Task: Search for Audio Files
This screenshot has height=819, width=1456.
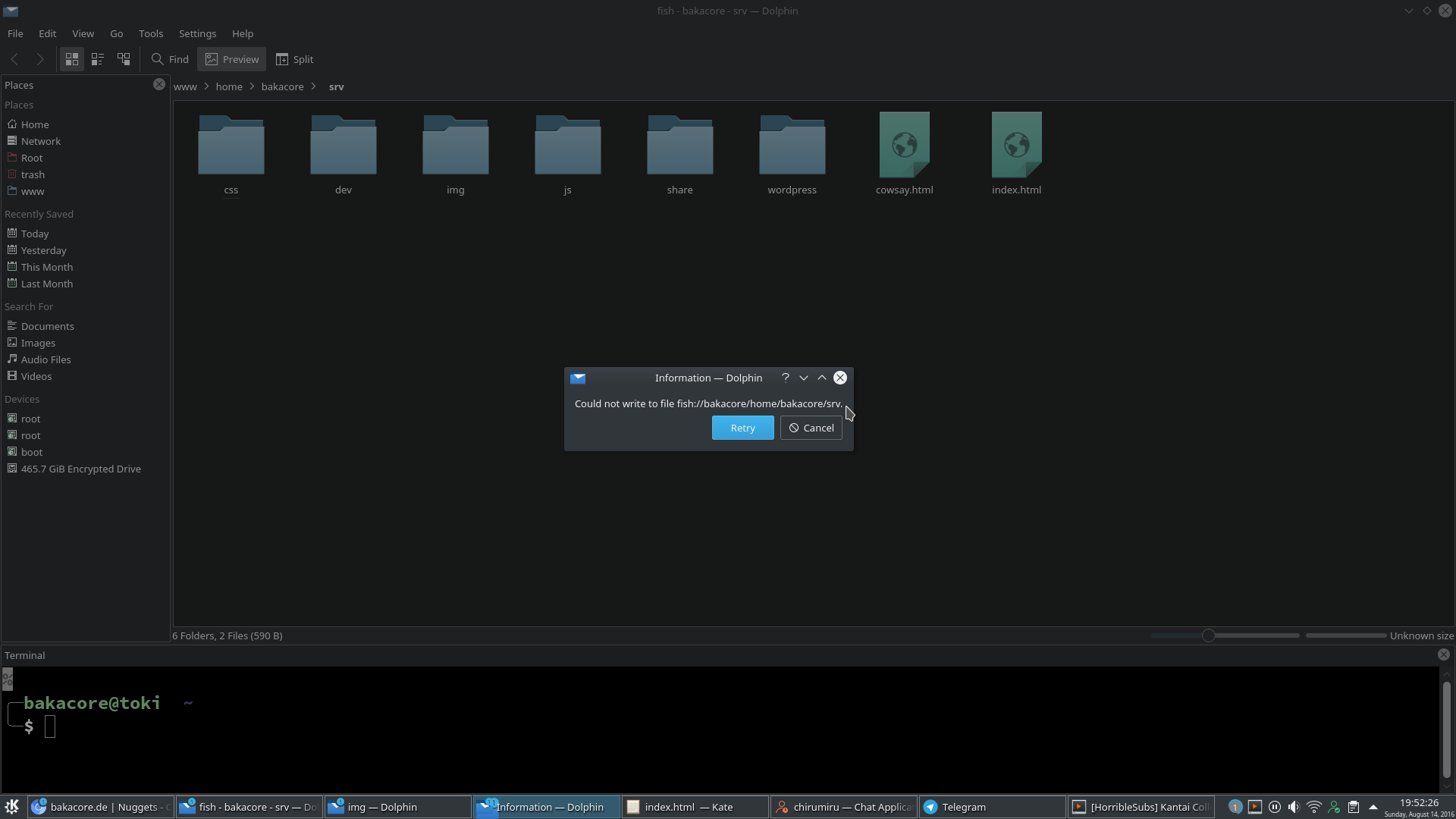Action: tap(85, 359)
